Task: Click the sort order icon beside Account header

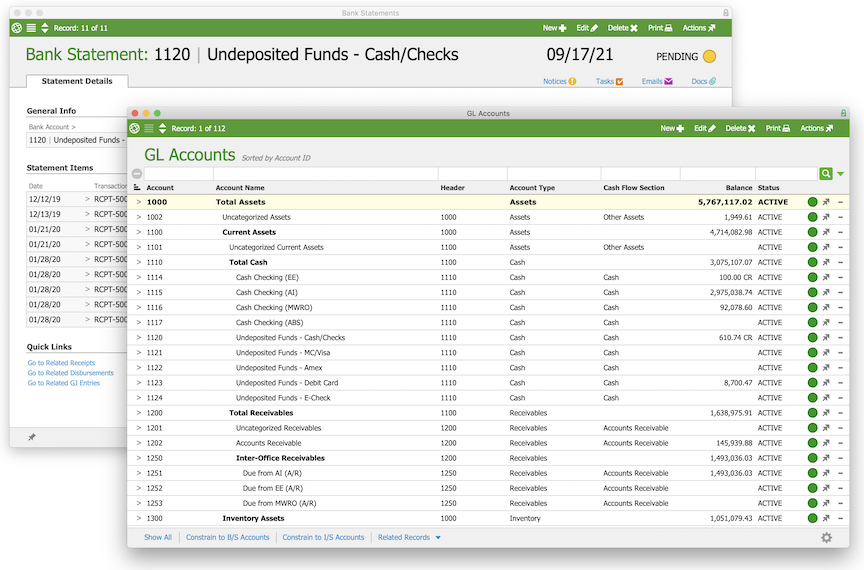Action: [x=137, y=188]
